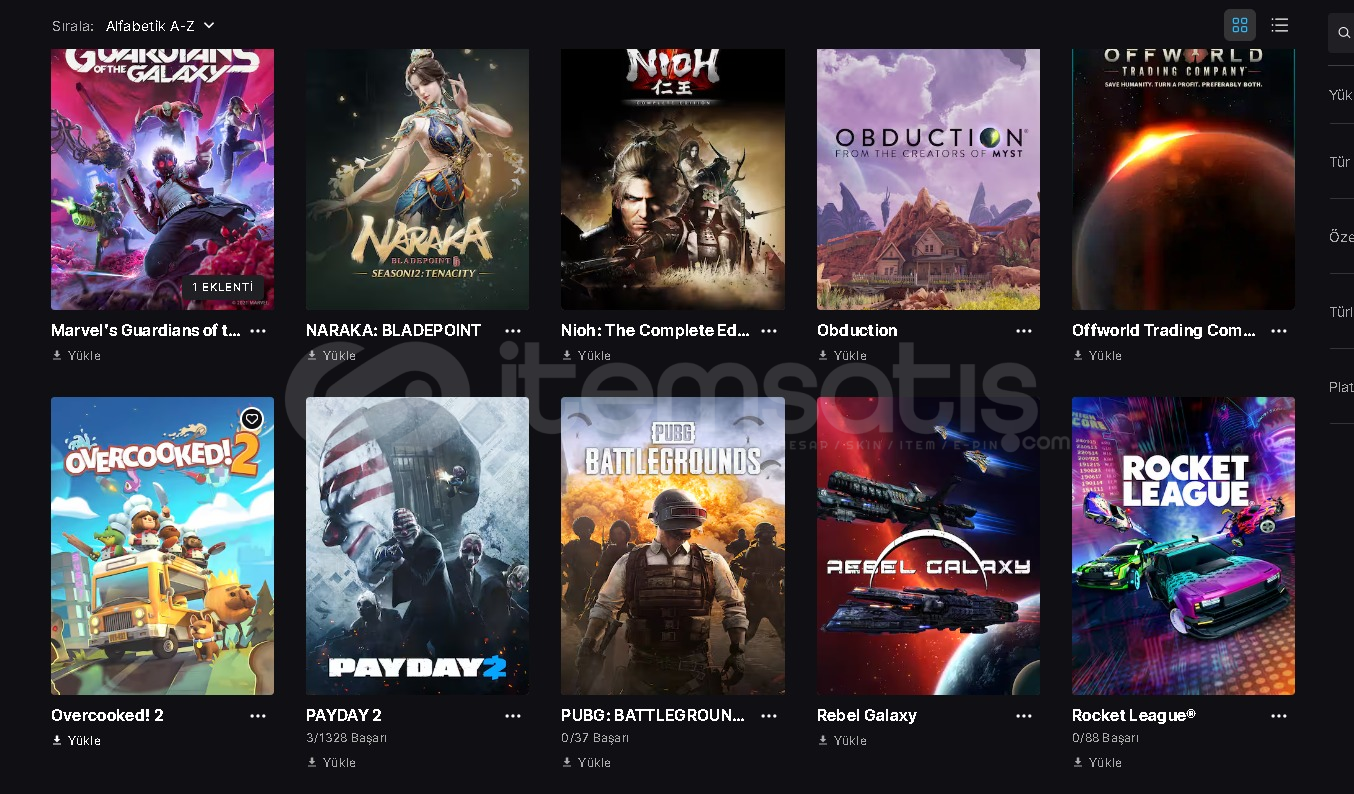
Task: Open three-dot menu for NARAKA: BLADEPOINT
Action: click(x=513, y=331)
